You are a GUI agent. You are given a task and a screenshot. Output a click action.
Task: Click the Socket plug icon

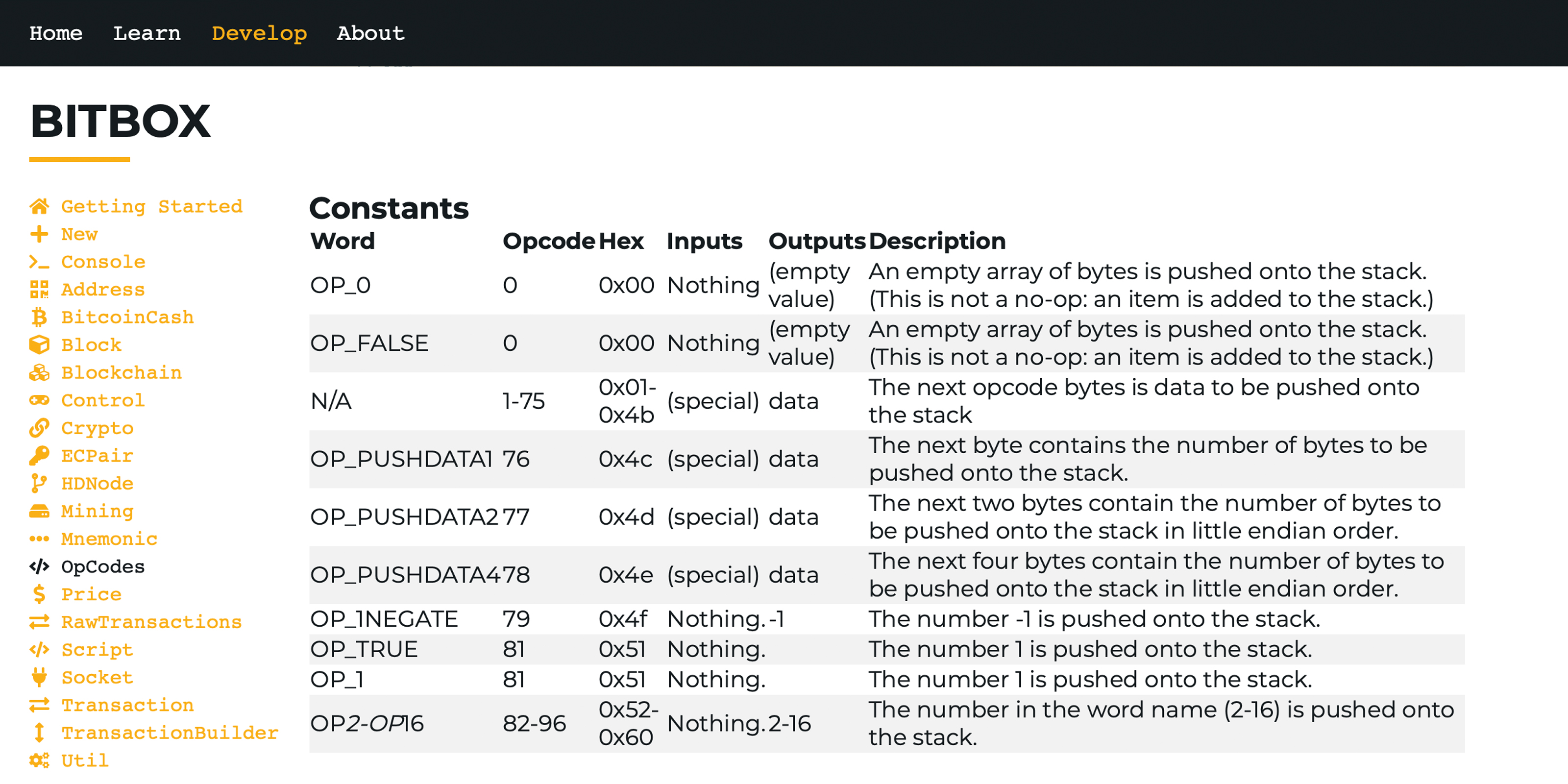39,678
